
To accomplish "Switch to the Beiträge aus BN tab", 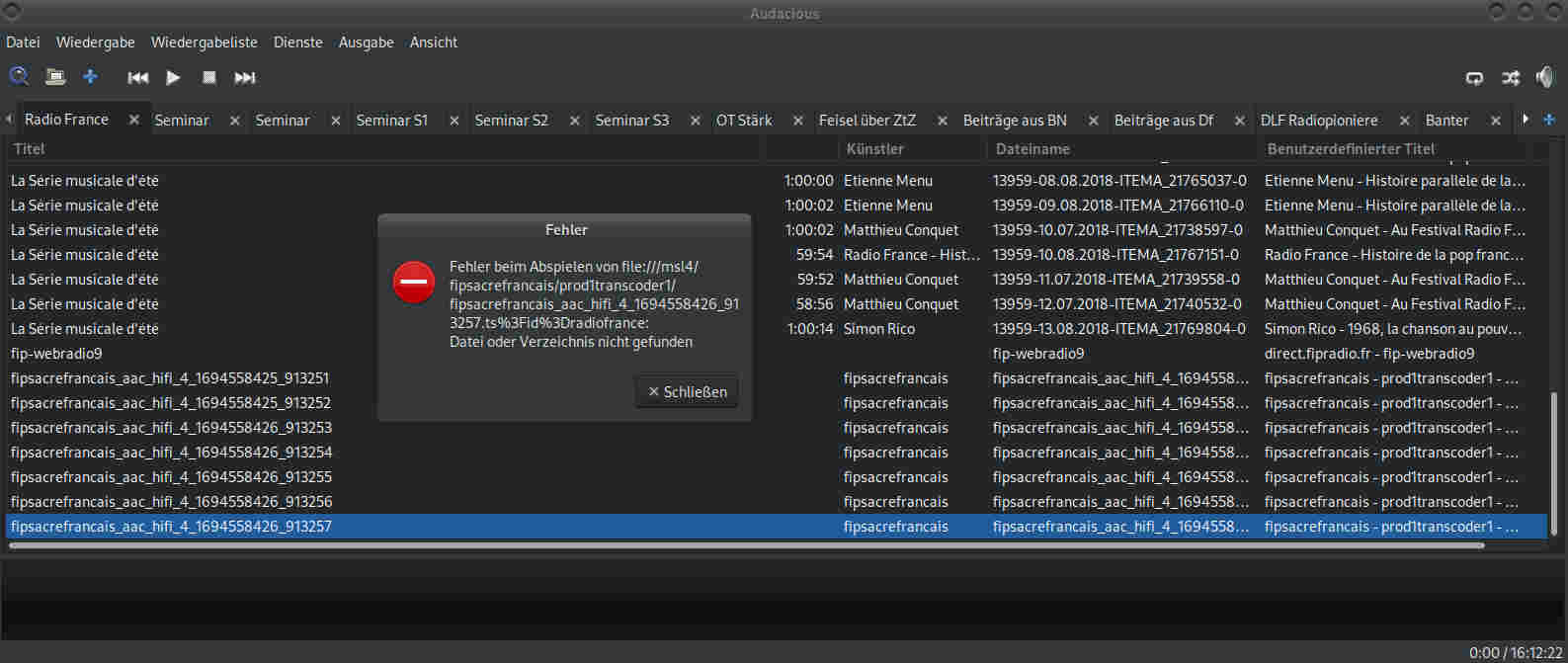I will point(1015,121).
